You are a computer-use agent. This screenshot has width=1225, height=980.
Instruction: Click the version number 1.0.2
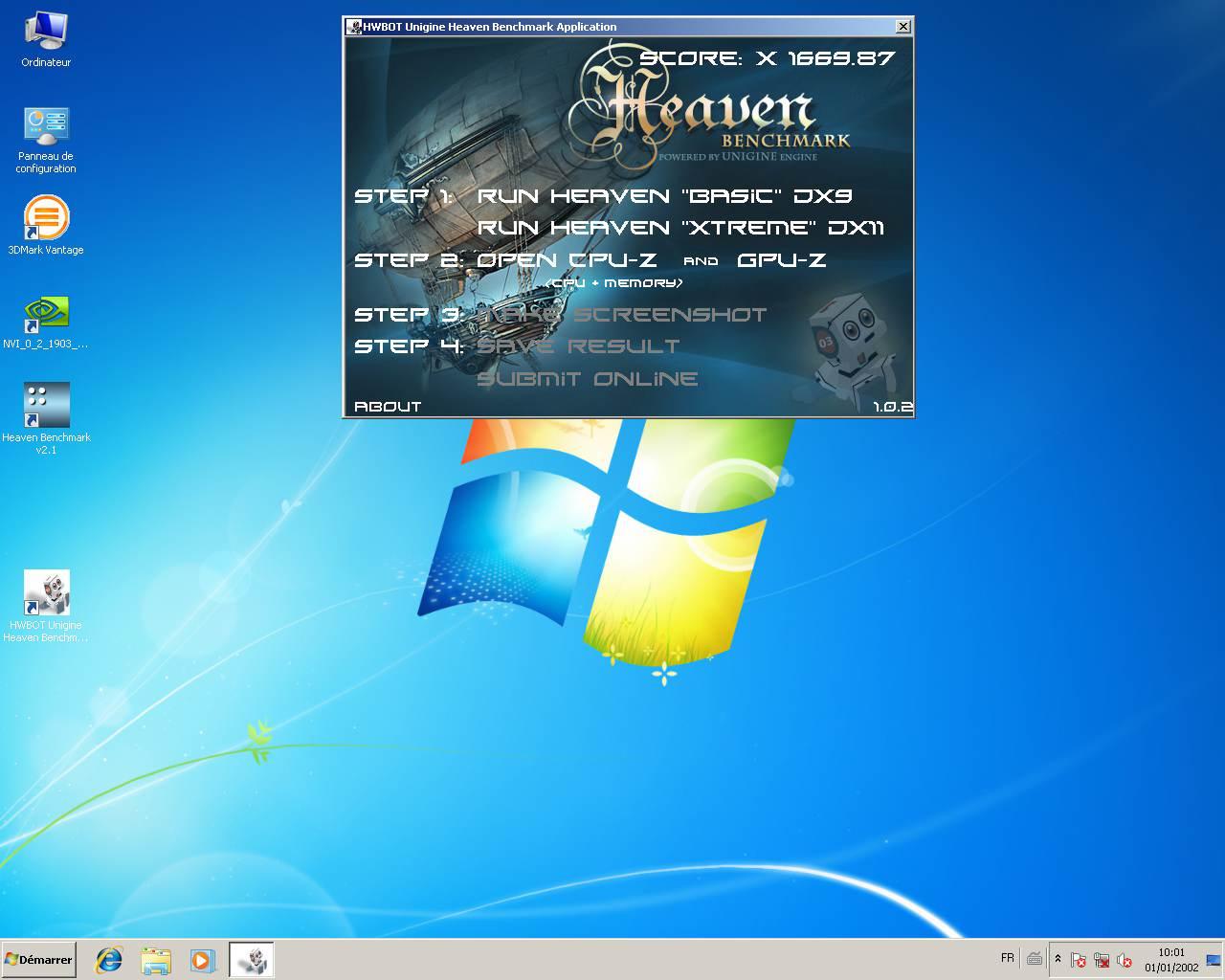point(893,407)
